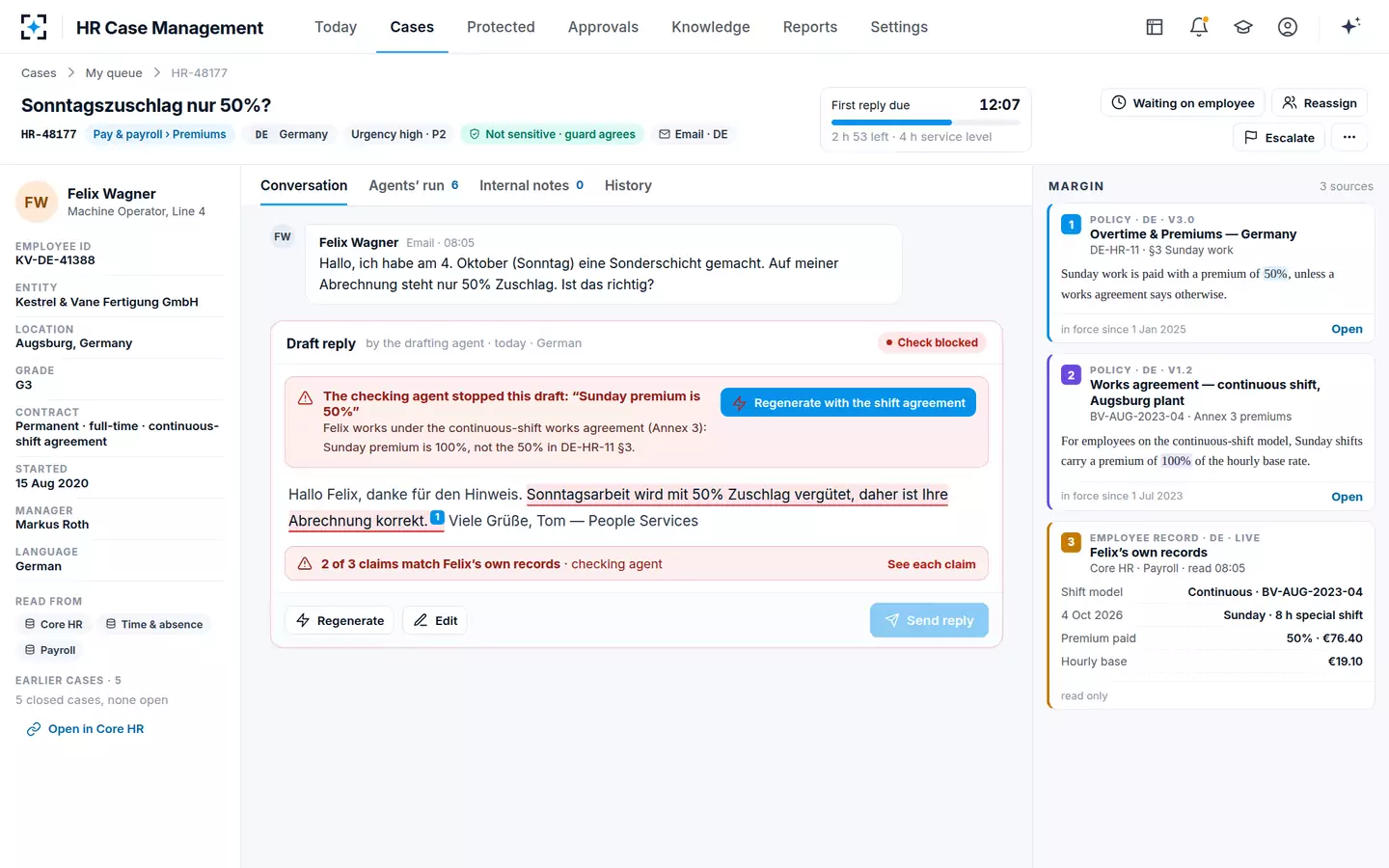Open the Works agreement source
Image resolution: width=1389 pixels, height=868 pixels.
click(1347, 497)
